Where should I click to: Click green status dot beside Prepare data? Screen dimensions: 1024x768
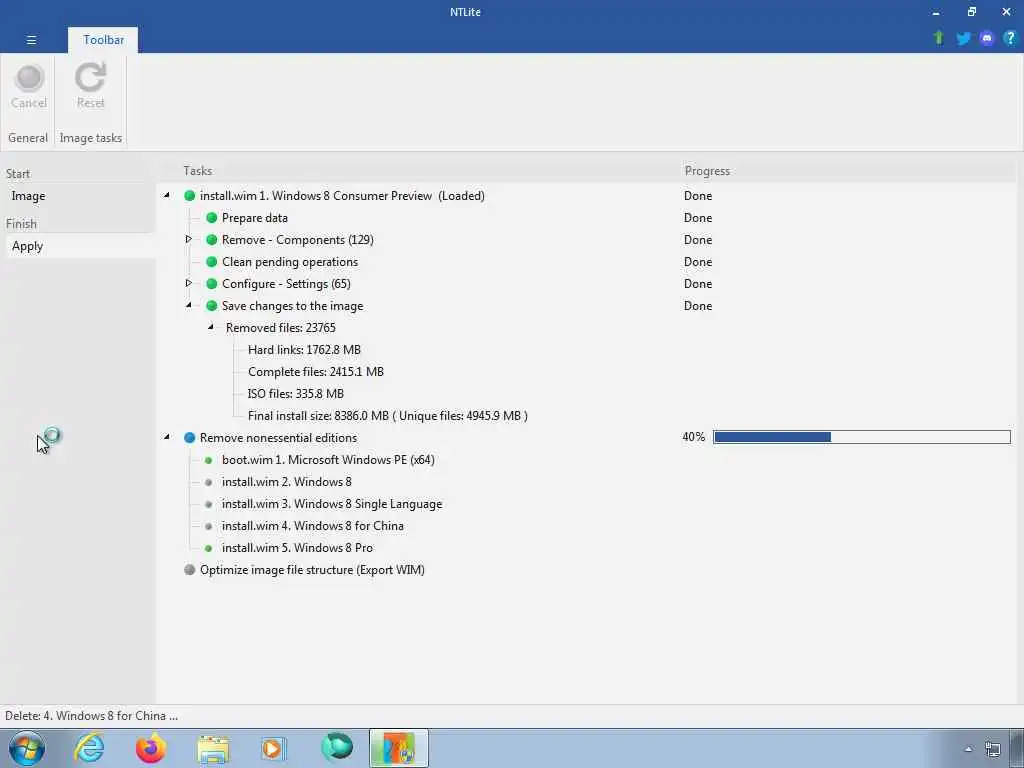coord(212,217)
